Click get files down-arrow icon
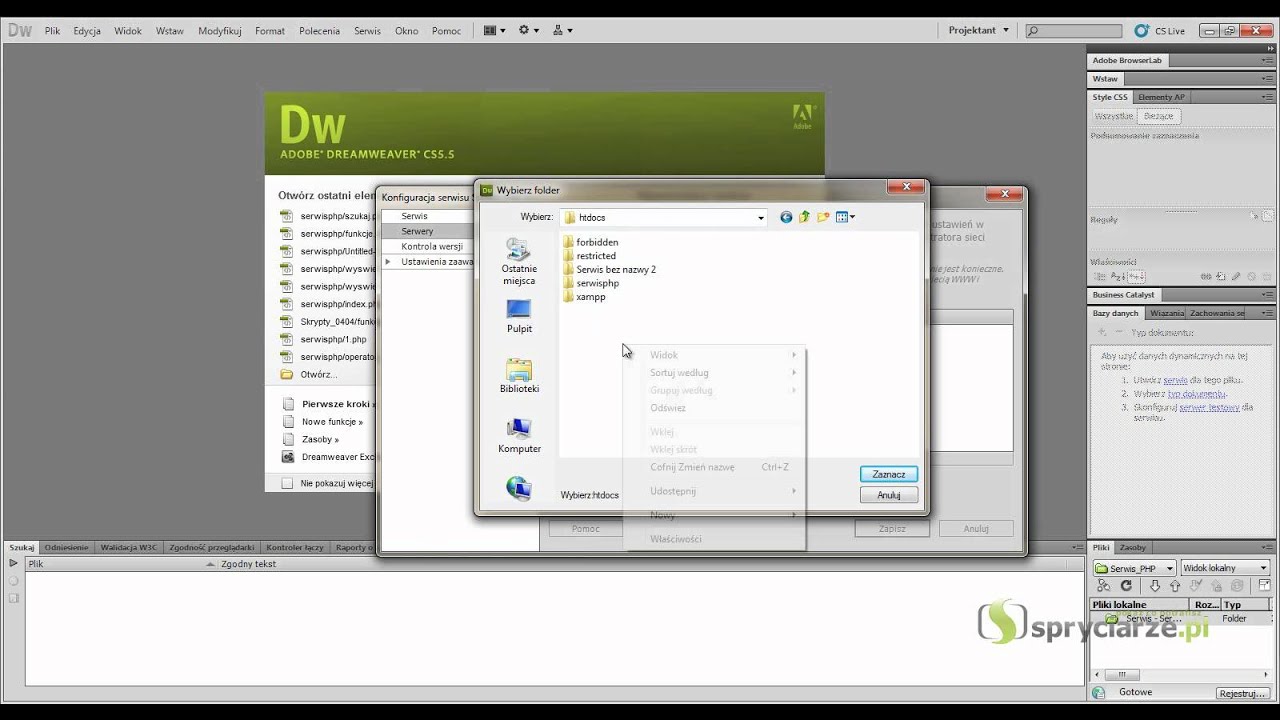 [x=1154, y=586]
